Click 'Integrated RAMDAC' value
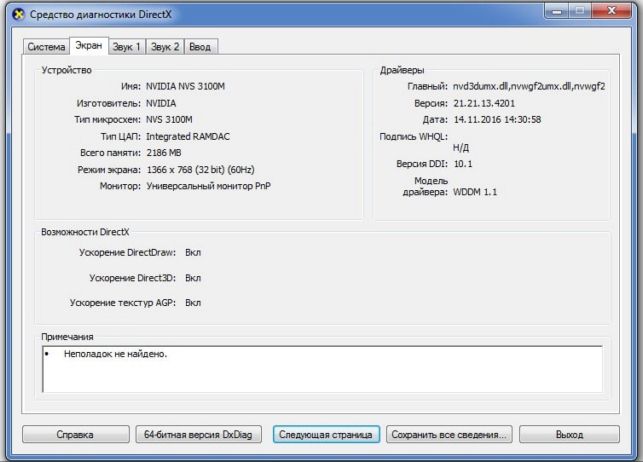 [188, 137]
